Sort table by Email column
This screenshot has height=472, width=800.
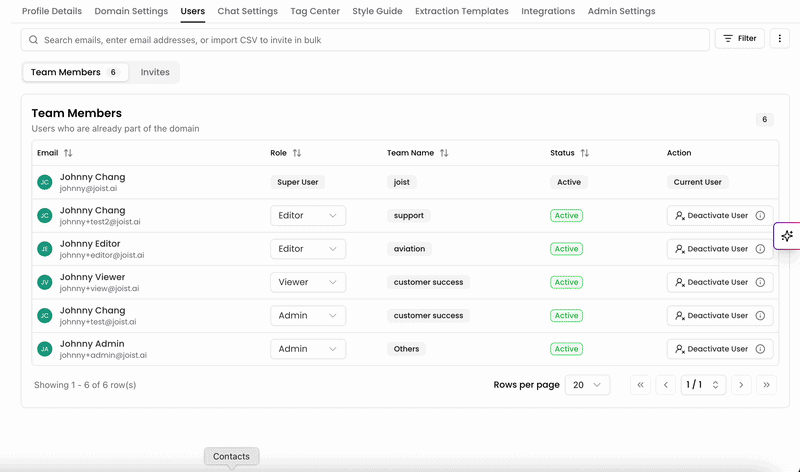pos(68,153)
